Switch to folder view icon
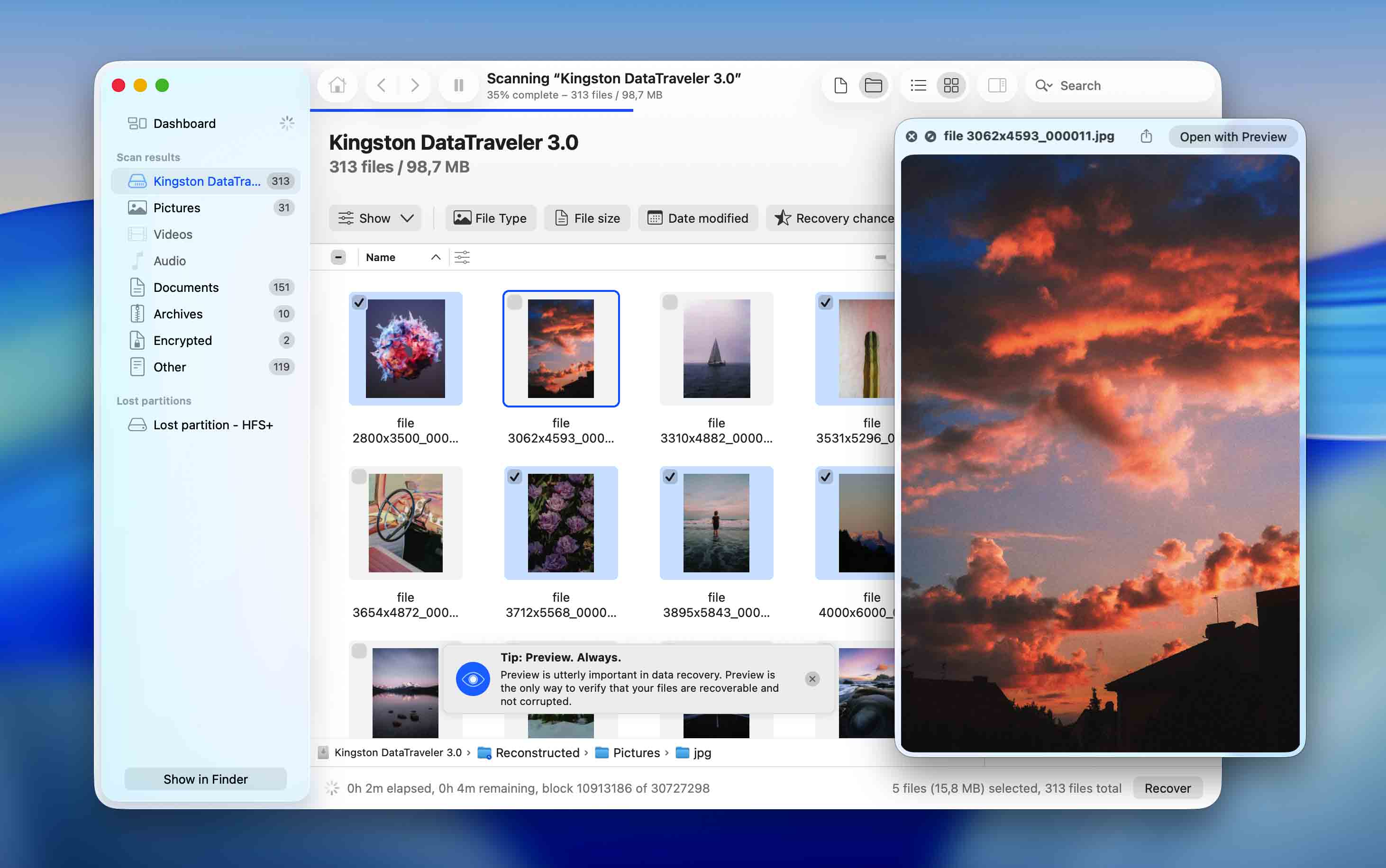This screenshot has height=868, width=1386. coord(873,86)
